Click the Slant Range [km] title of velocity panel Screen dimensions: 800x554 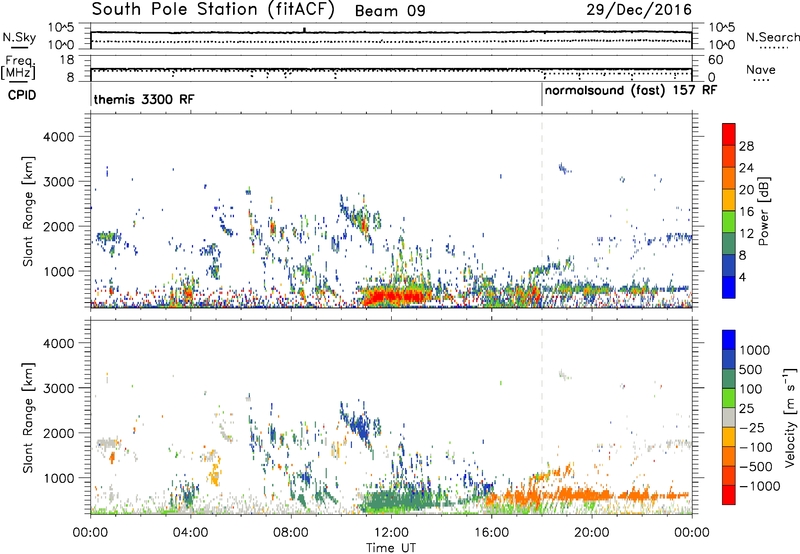pos(28,417)
